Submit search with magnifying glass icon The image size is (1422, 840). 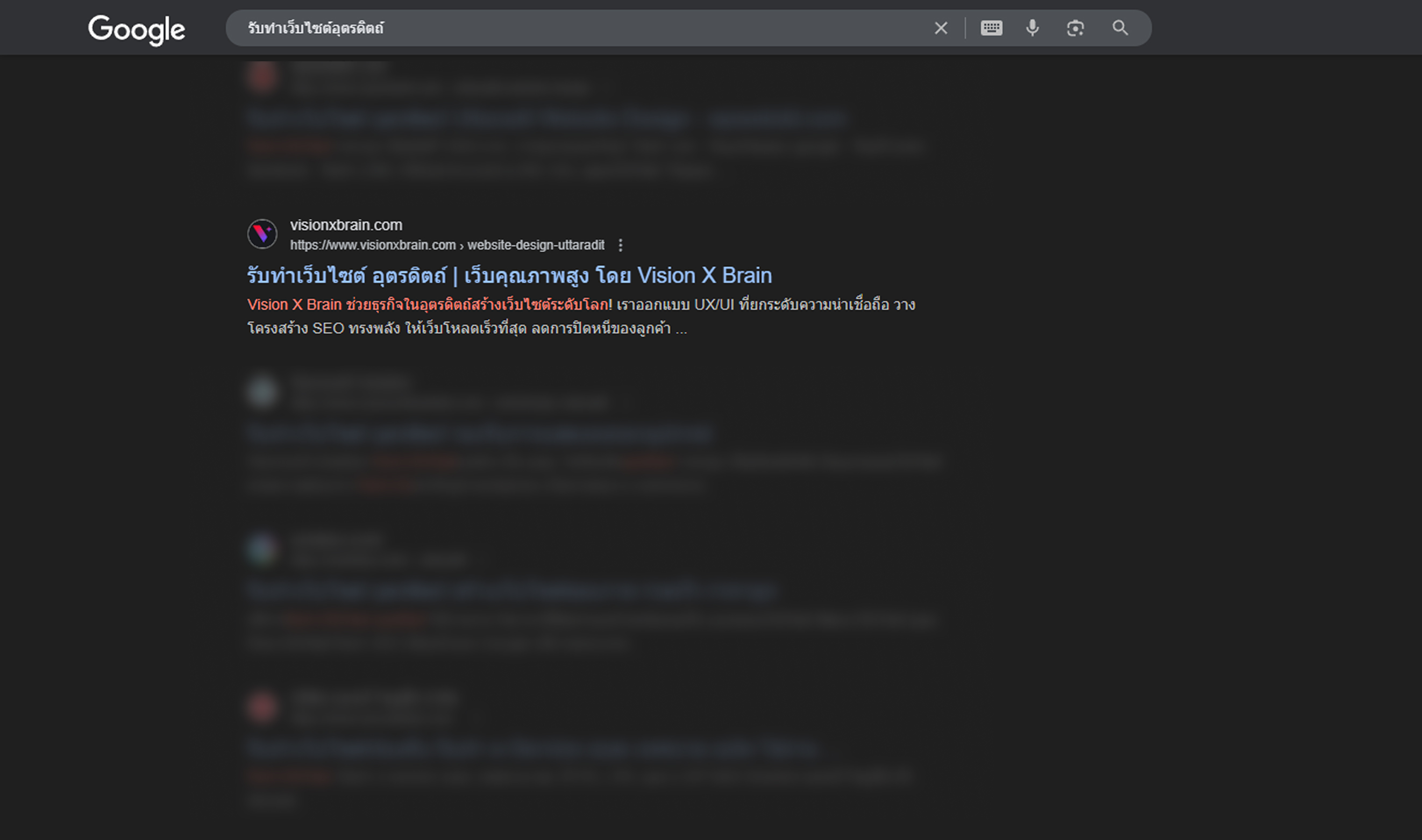coord(1120,28)
